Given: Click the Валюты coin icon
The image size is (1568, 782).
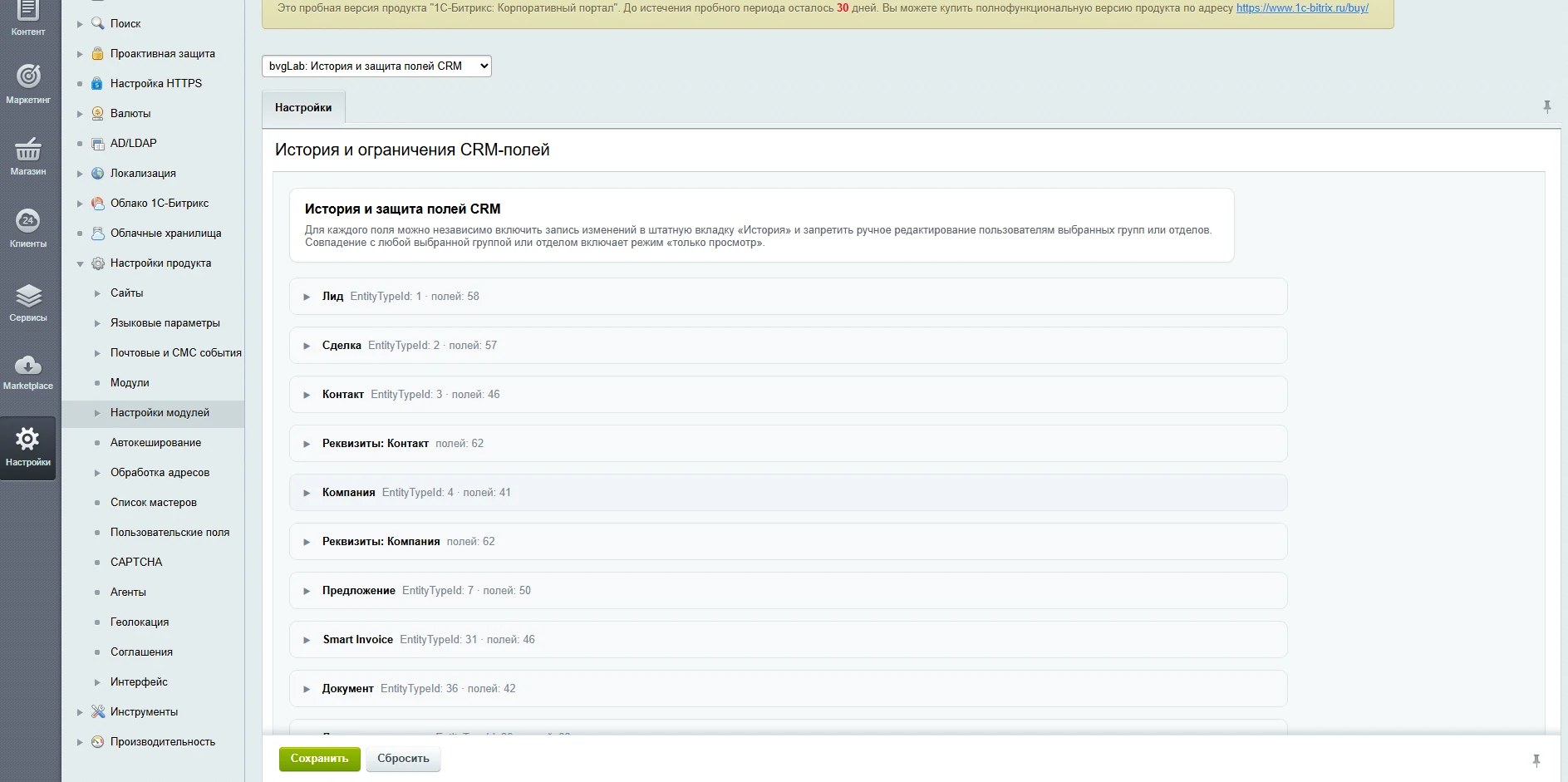Looking at the screenshot, I should (98, 113).
